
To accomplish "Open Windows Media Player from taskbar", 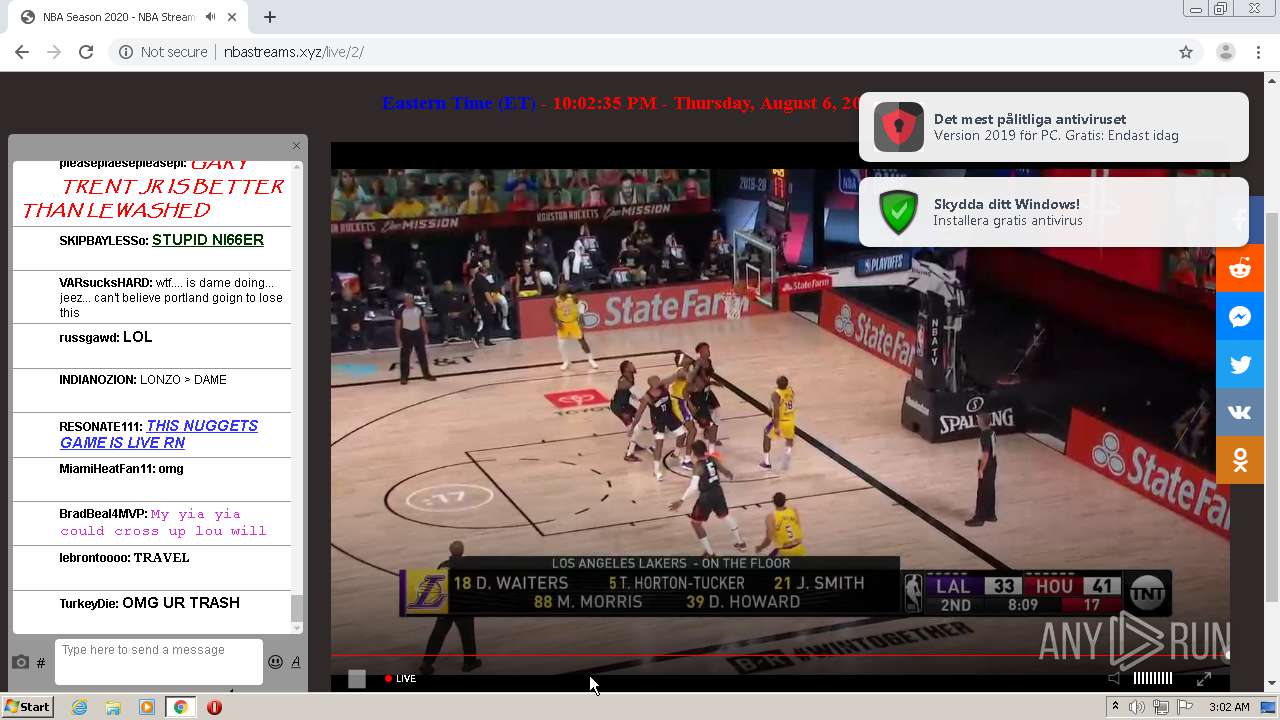I will click(147, 707).
